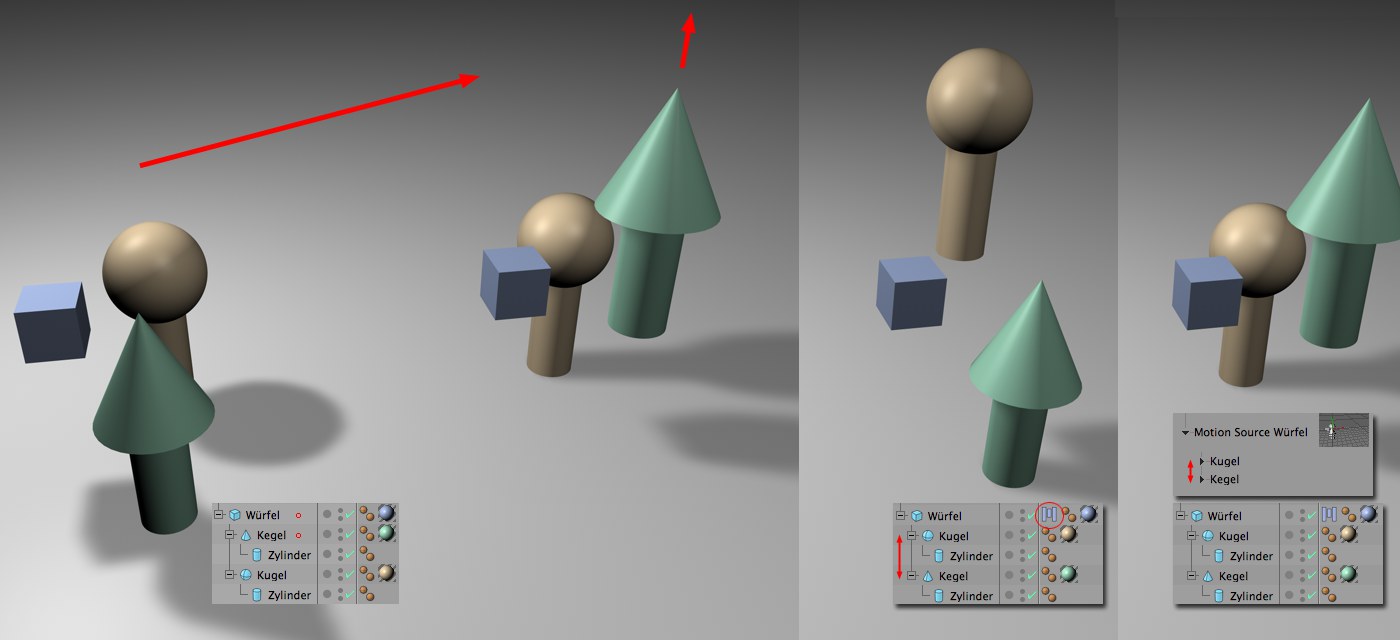Image resolution: width=1400 pixels, height=640 pixels.
Task: Select the 'Motion Source Würfel' label
Action: point(1251,432)
